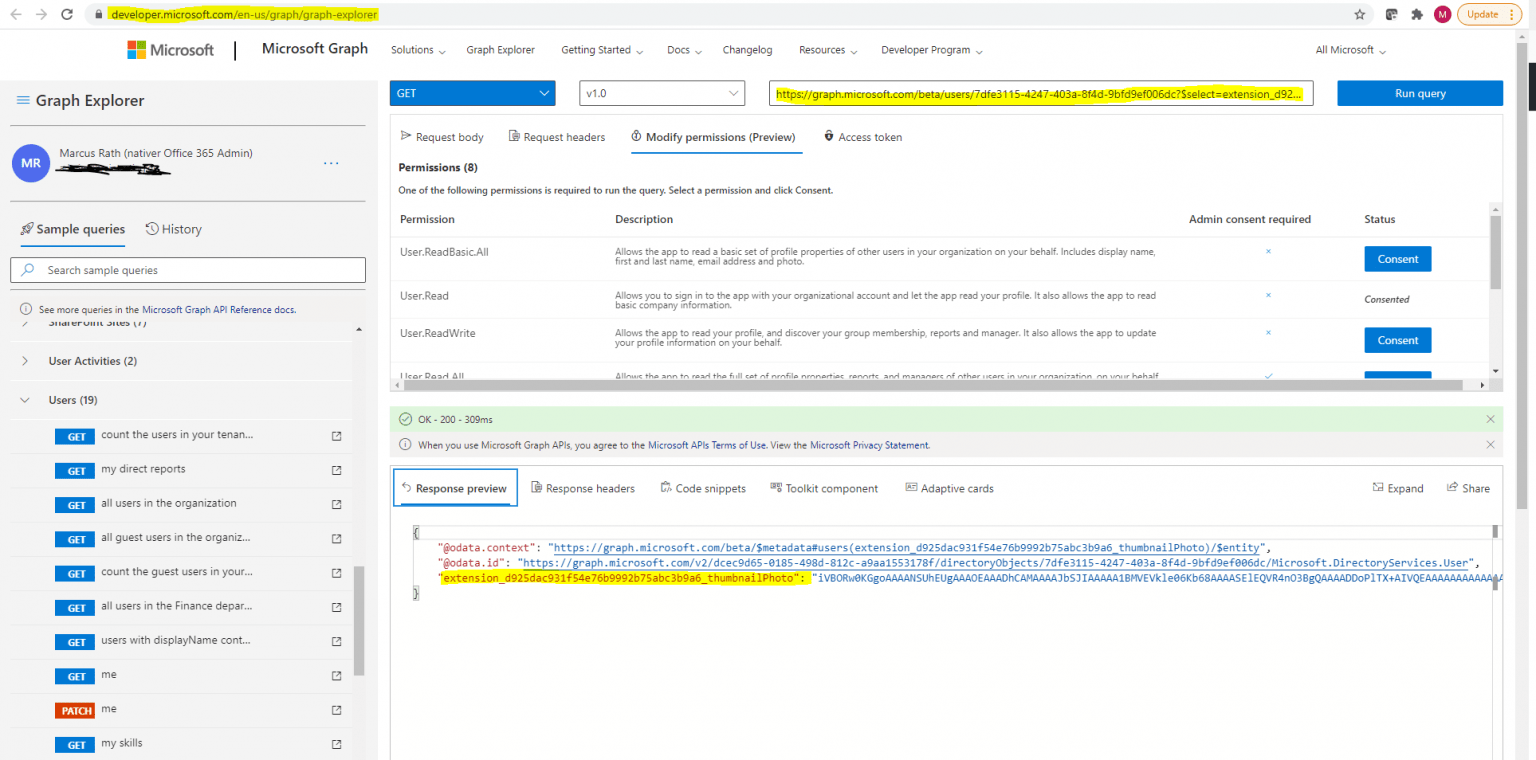Open the GET HTTP method dropdown

click(472, 93)
